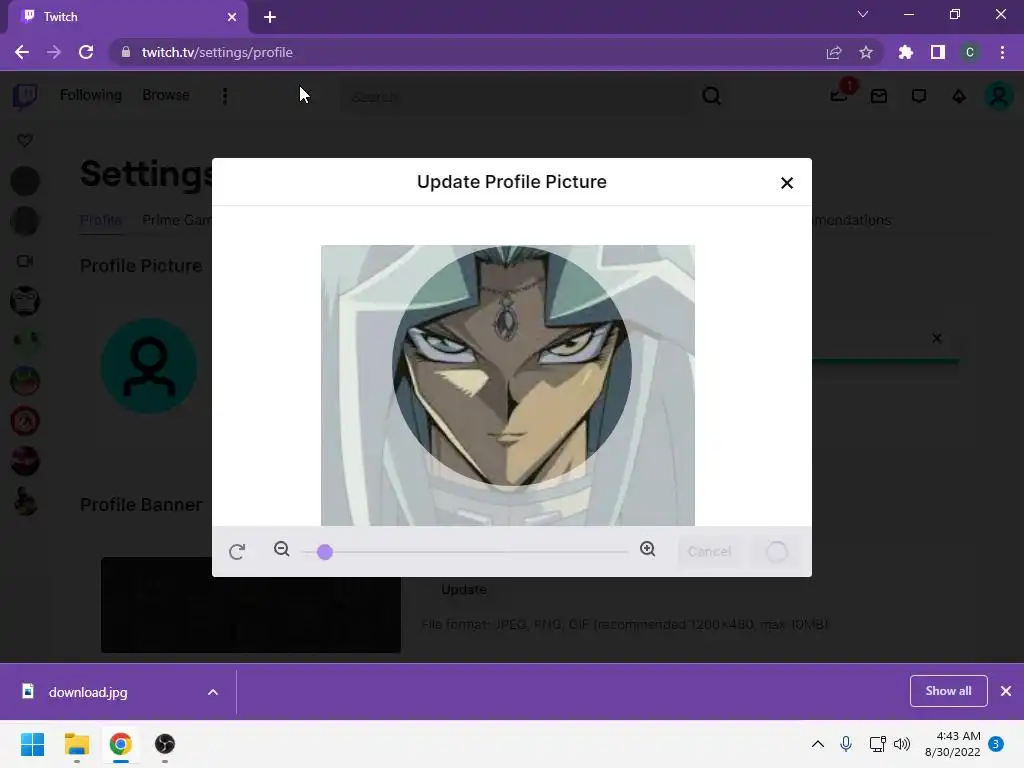
Task: Close the Twitch tab
Action: click(232, 17)
